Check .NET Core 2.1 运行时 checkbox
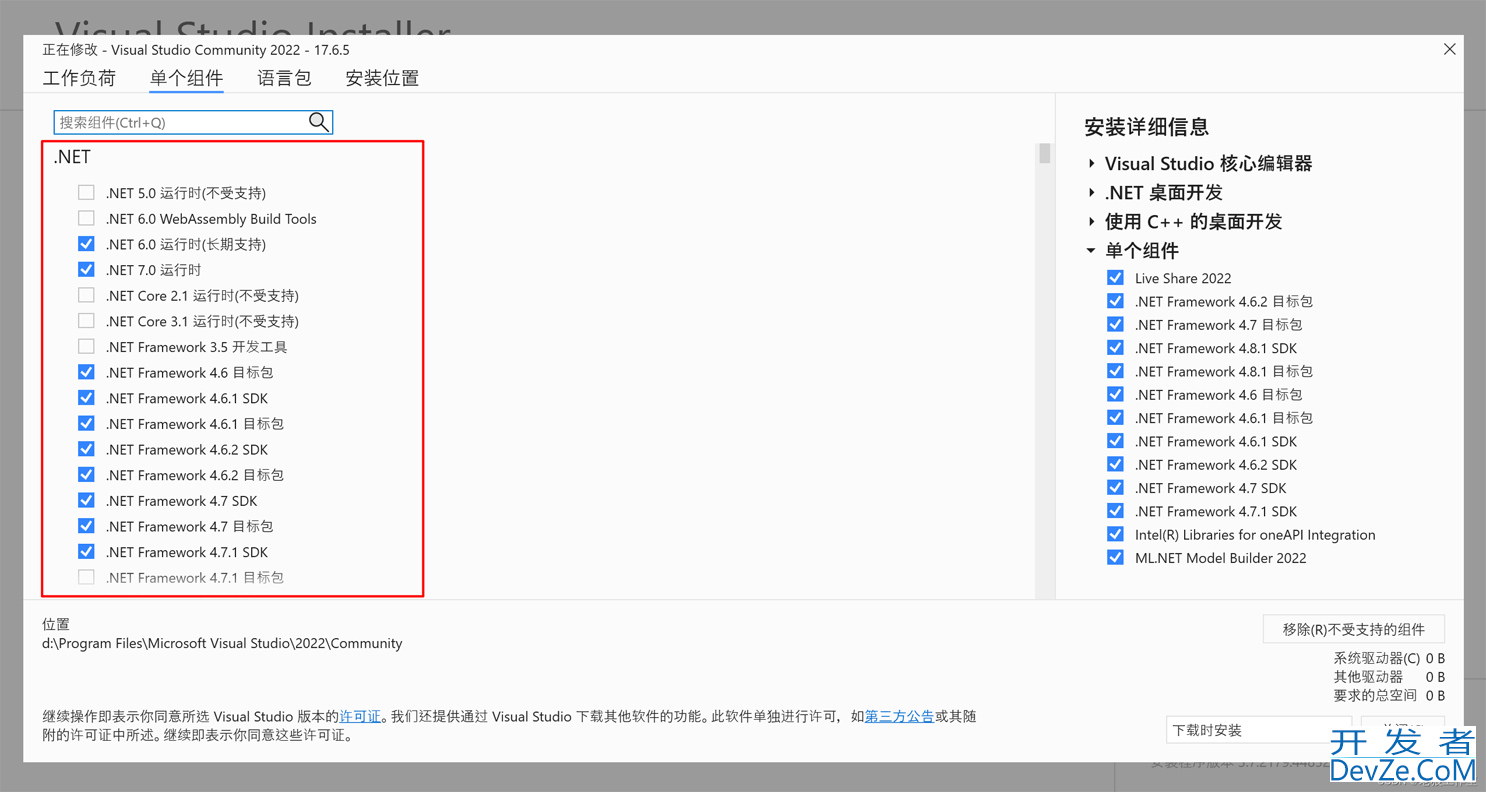The image size is (1486, 792). (87, 295)
